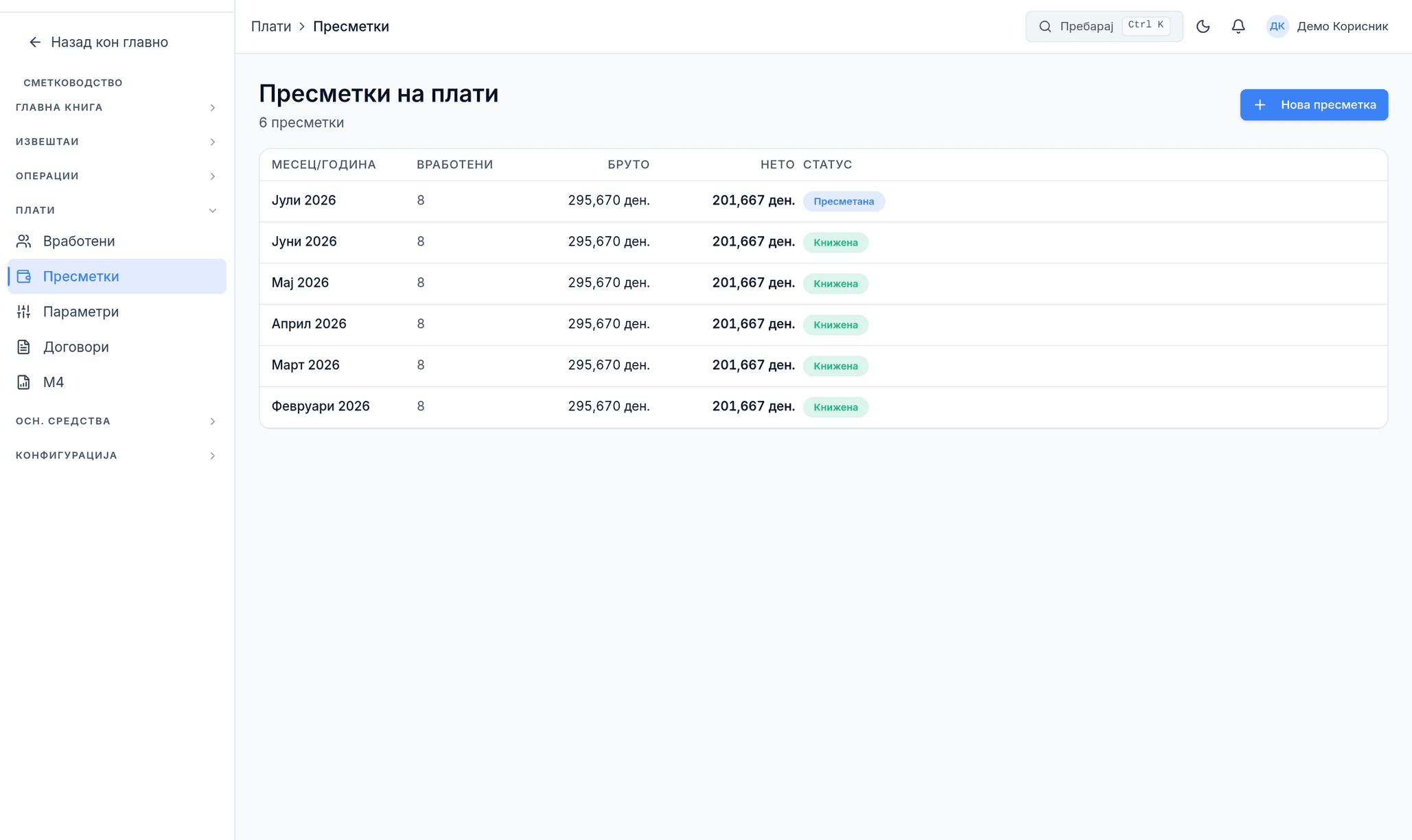Open the Параметри menu item

[117, 312]
